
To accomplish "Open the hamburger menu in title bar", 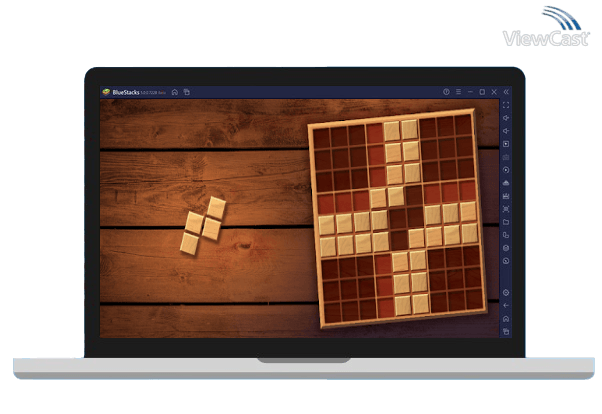I will click(458, 92).
